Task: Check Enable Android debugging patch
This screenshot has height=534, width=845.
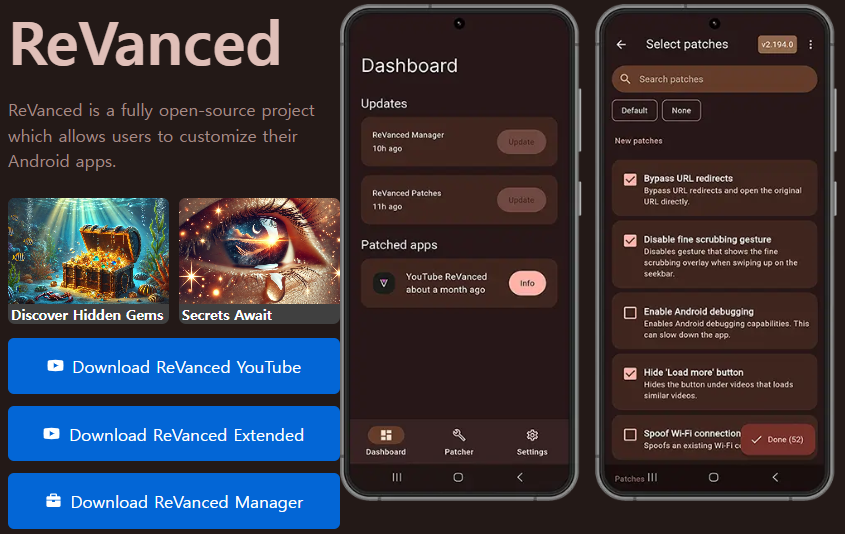Action: (x=630, y=313)
